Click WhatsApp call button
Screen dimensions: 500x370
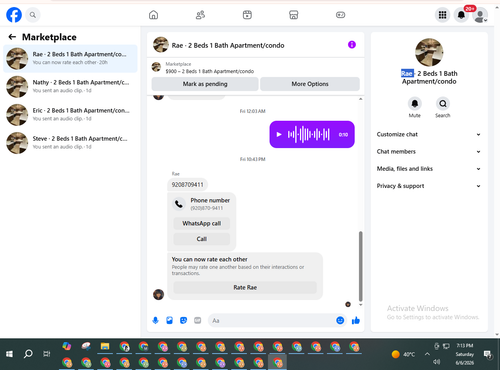pos(202,223)
